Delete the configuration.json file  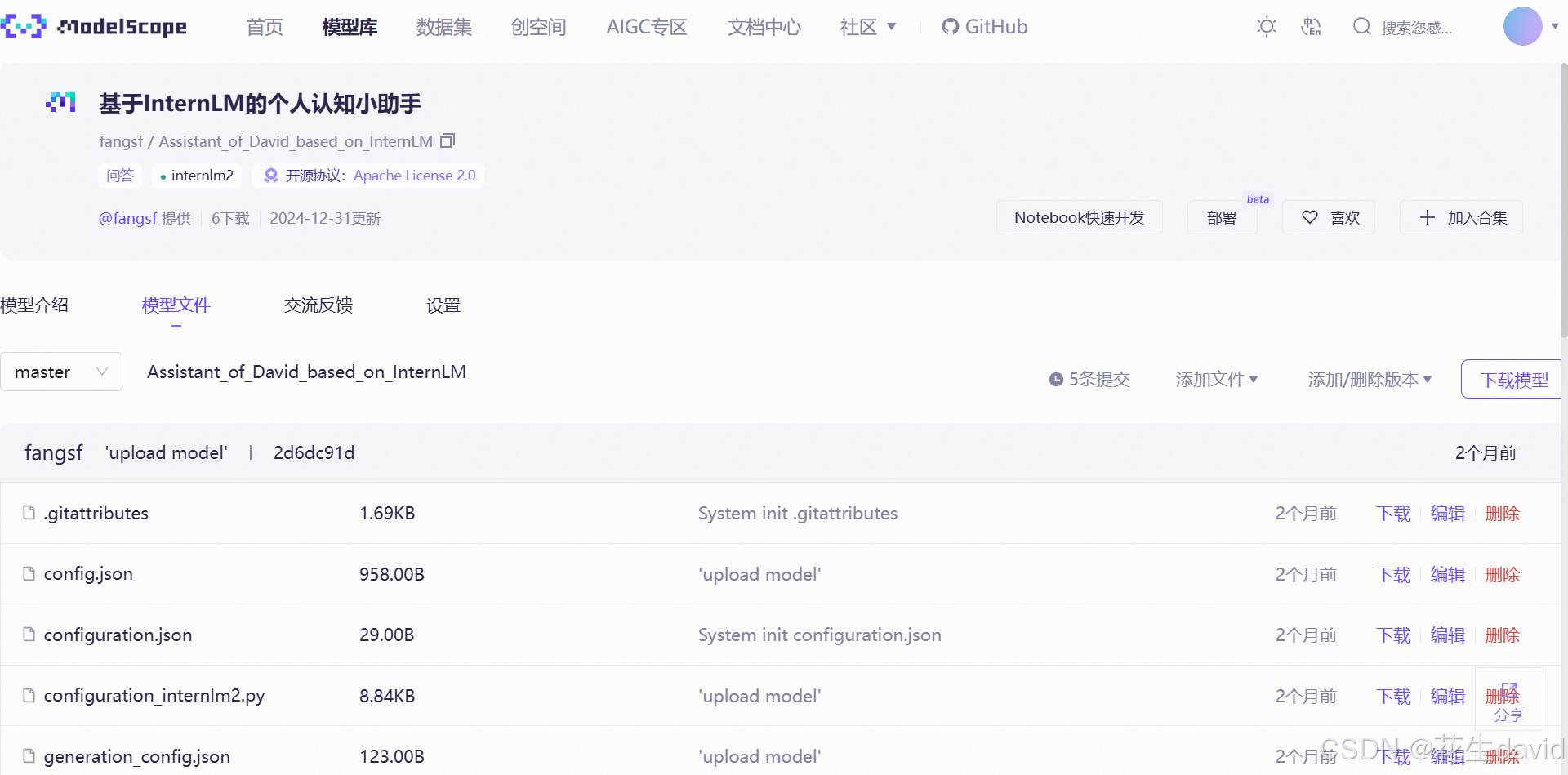pos(1503,635)
